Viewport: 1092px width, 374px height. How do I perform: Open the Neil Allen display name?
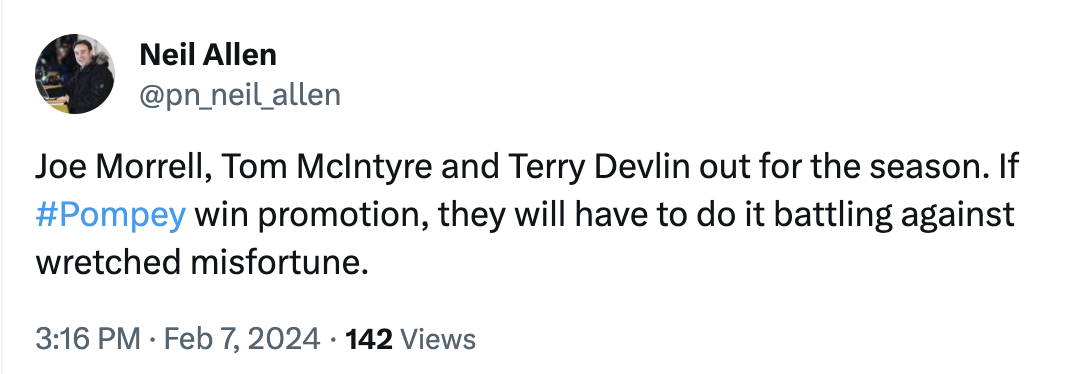coord(208,54)
